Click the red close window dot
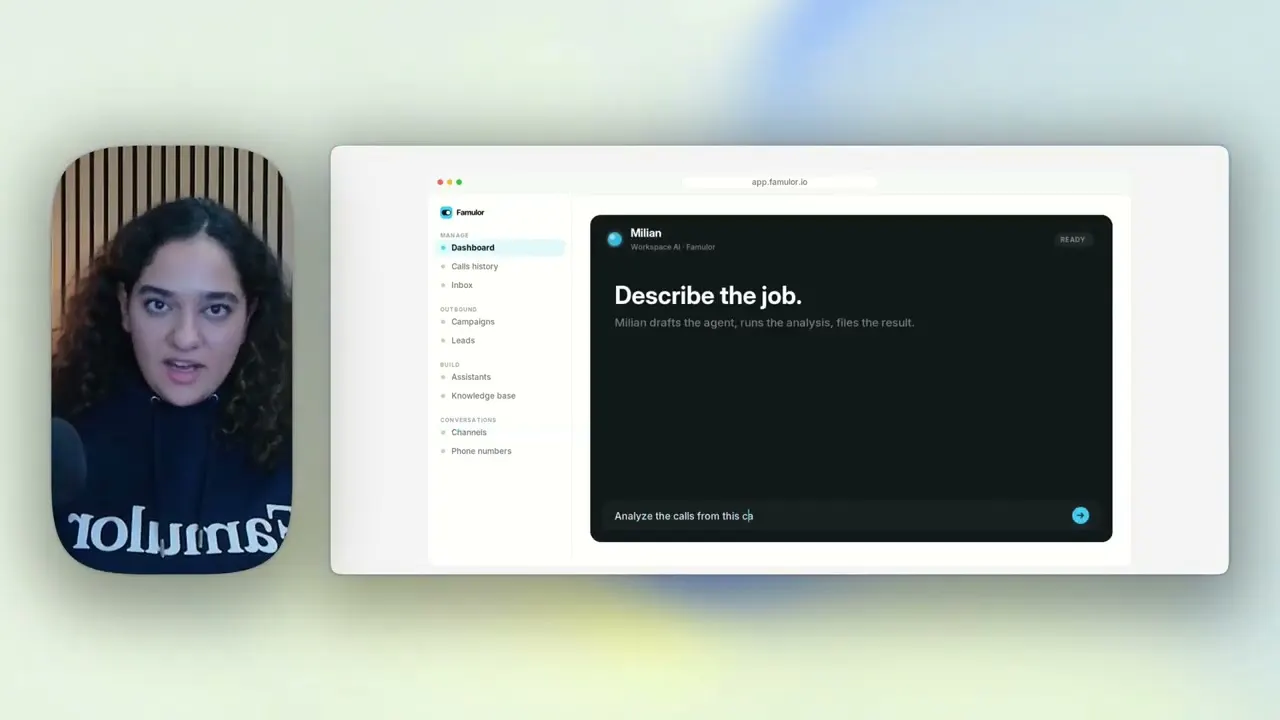This screenshot has width=1280, height=720. (440, 182)
